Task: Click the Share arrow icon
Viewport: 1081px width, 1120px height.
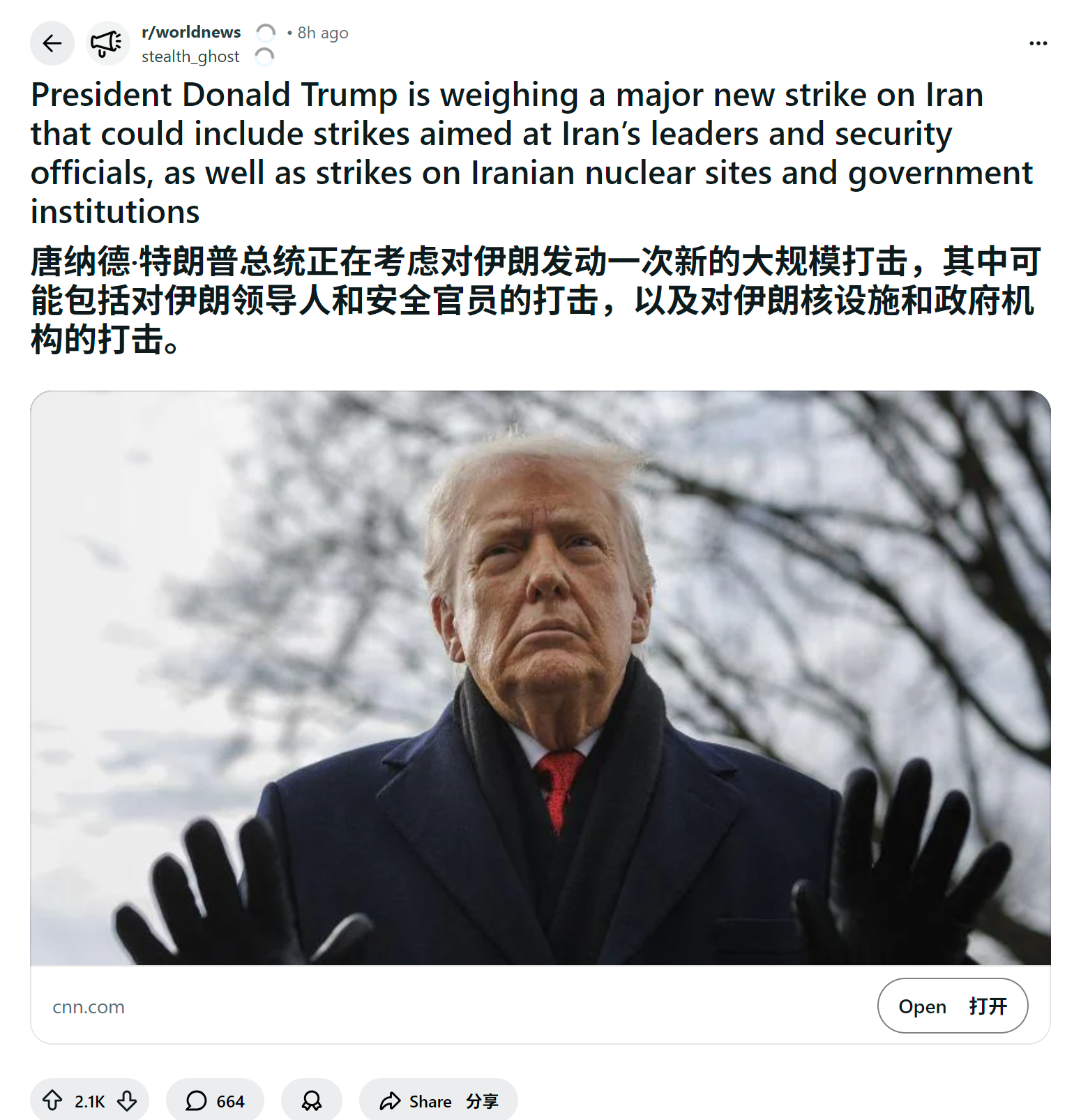Action: (390, 1101)
